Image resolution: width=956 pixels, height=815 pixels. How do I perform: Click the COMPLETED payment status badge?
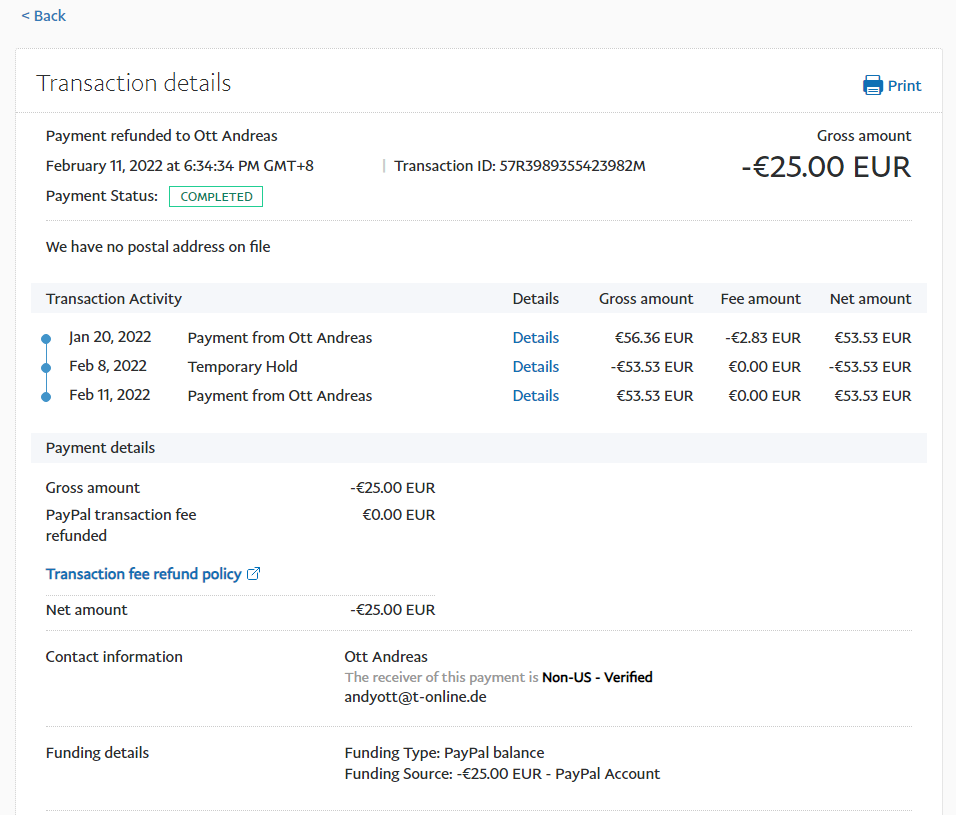(x=216, y=197)
